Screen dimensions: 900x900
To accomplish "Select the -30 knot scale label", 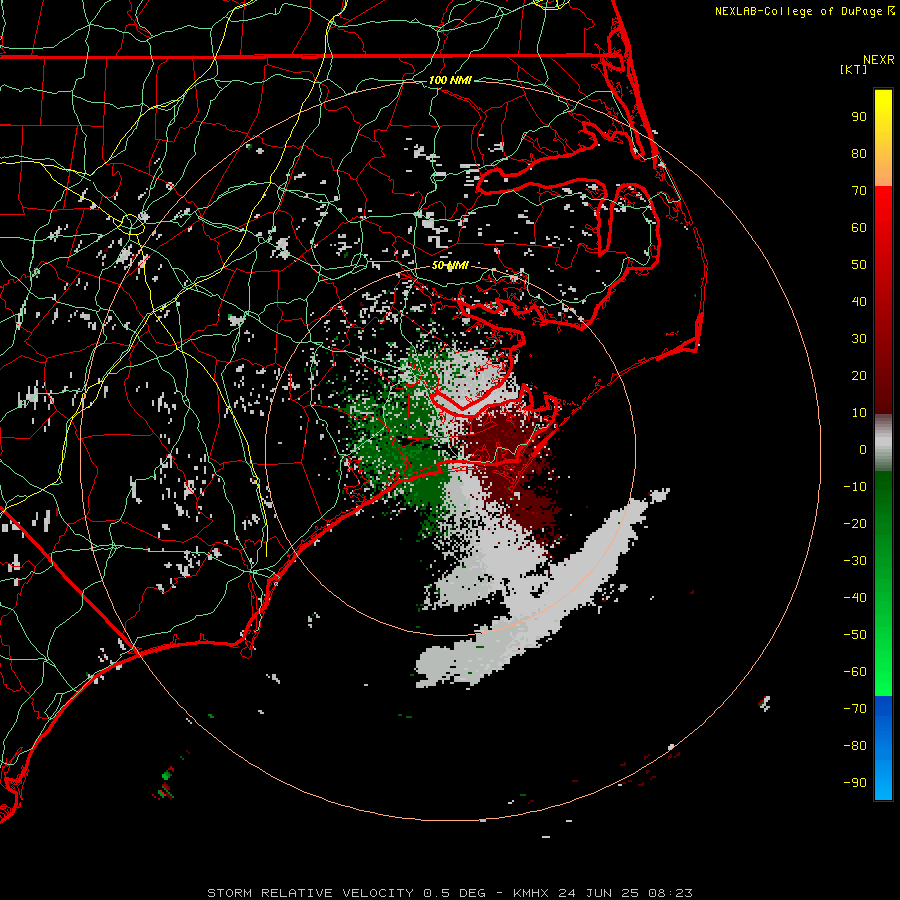I will (x=855, y=561).
